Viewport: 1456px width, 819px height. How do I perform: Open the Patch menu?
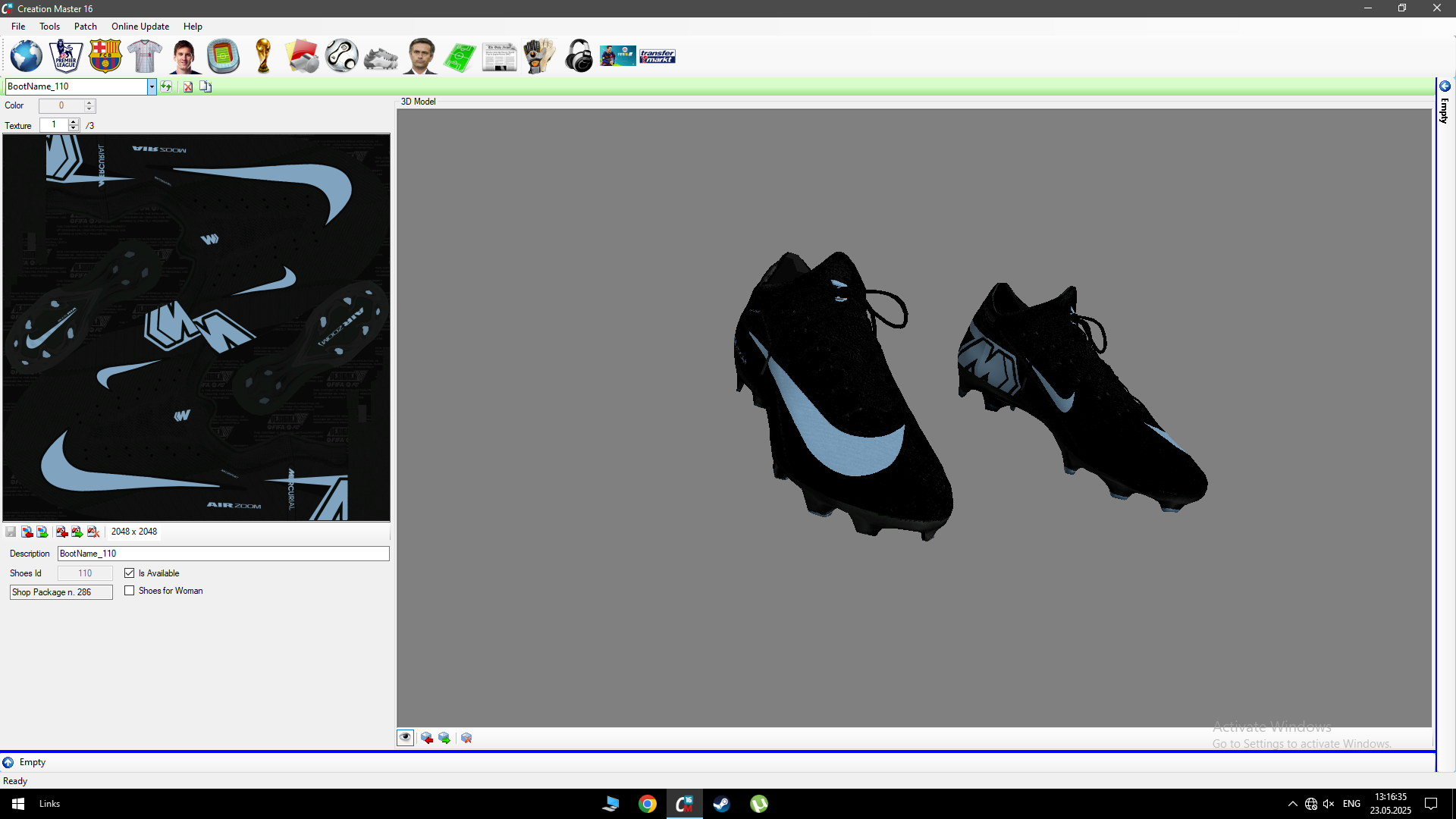tap(86, 27)
